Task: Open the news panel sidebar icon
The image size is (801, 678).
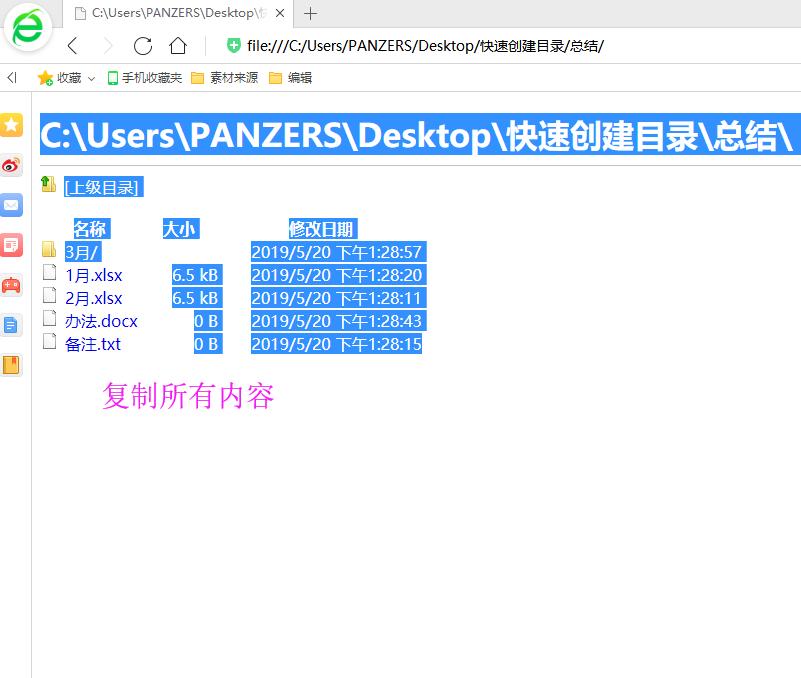Action: coord(12,245)
